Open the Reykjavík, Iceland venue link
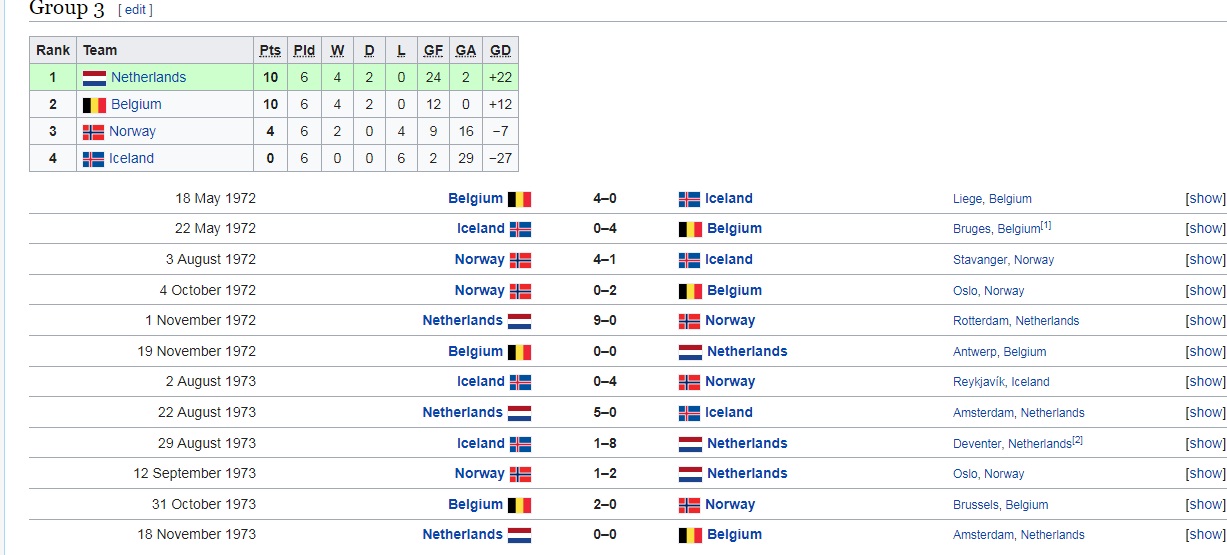Image resolution: width=1227 pixels, height=555 pixels. pos(1001,382)
